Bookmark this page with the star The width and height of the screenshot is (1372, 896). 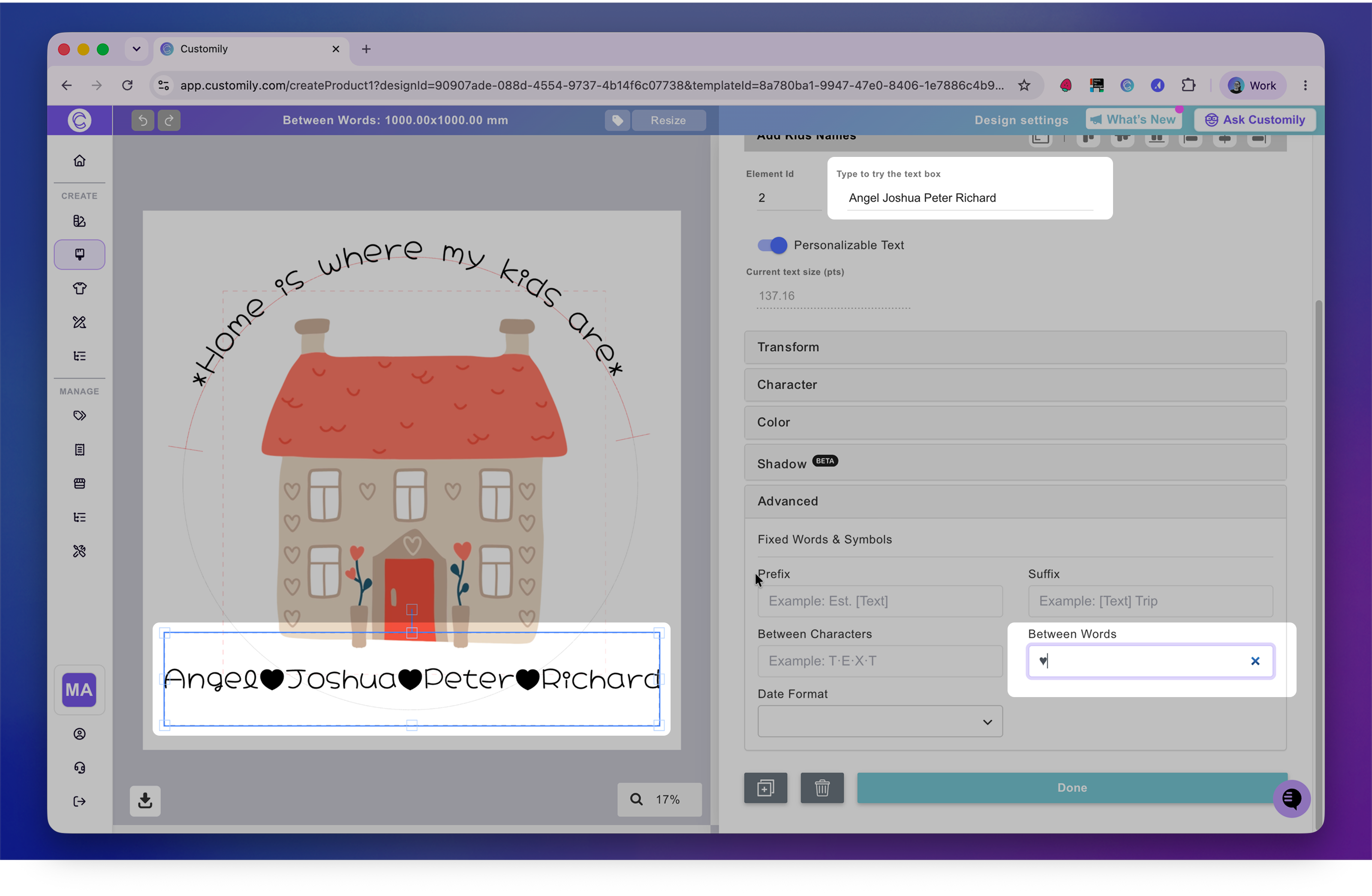point(1024,85)
